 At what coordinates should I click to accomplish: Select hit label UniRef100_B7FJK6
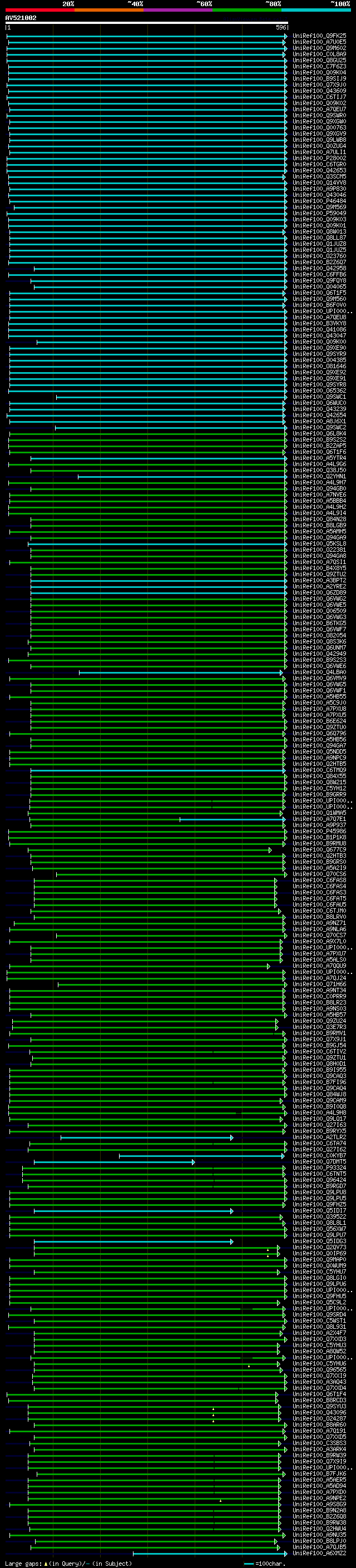[319, 1473]
